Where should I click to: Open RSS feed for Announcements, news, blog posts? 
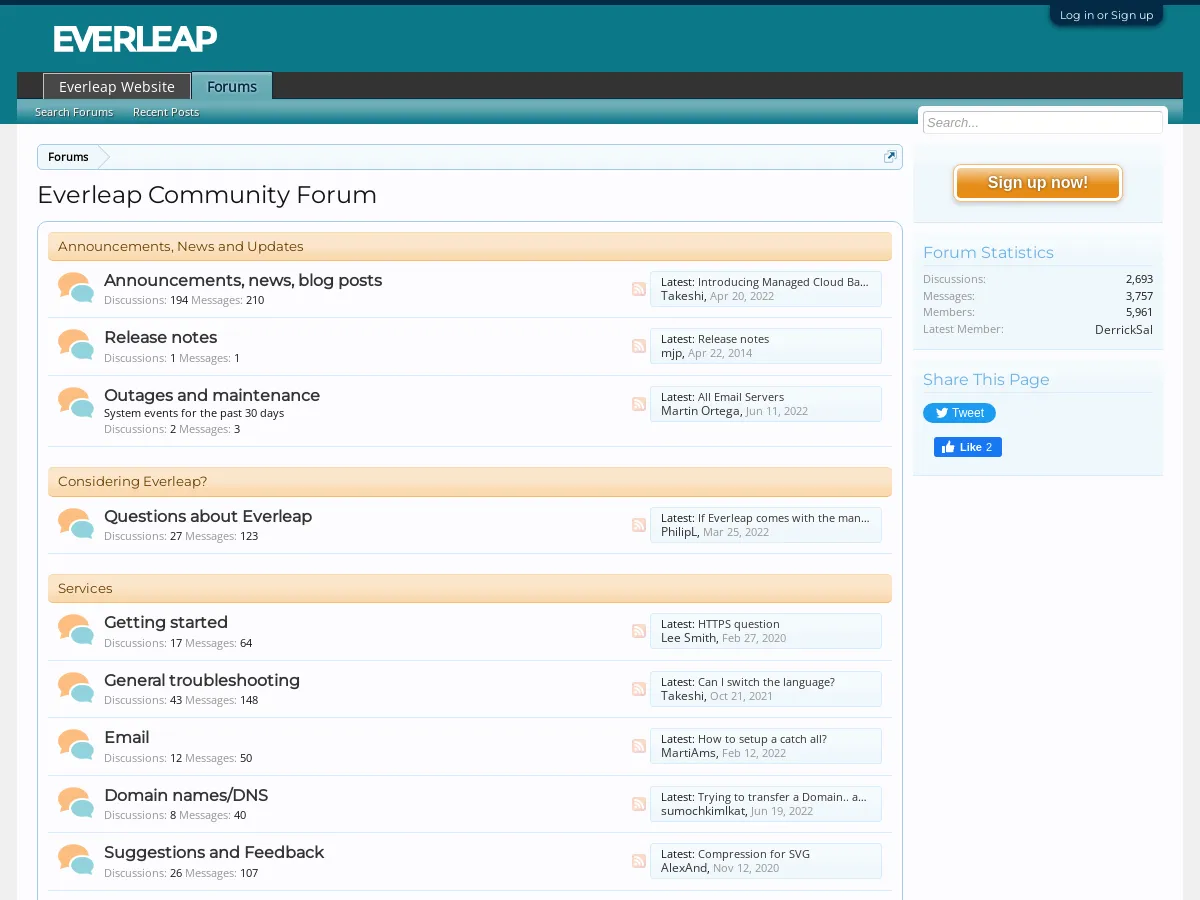pos(639,288)
